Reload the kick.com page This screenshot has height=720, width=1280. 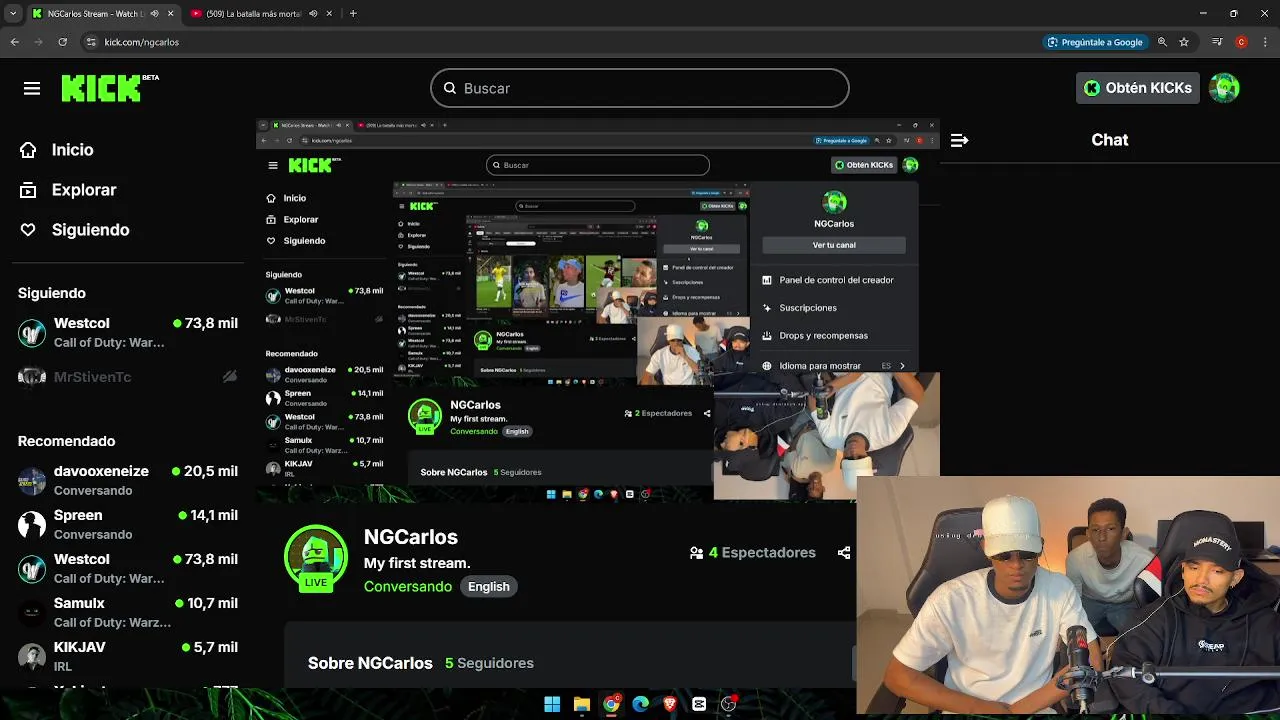pos(62,42)
